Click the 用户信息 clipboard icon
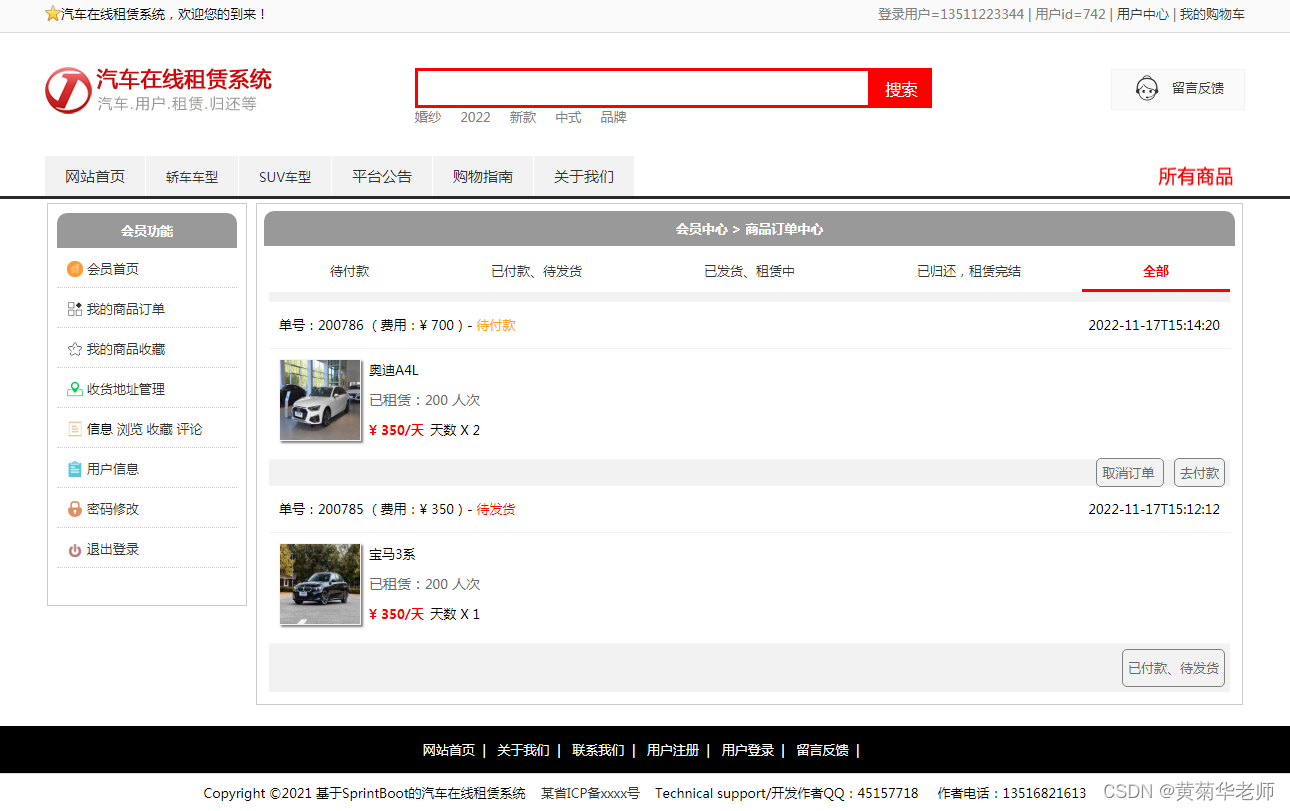Viewport: 1290px width, 811px height. click(x=75, y=468)
